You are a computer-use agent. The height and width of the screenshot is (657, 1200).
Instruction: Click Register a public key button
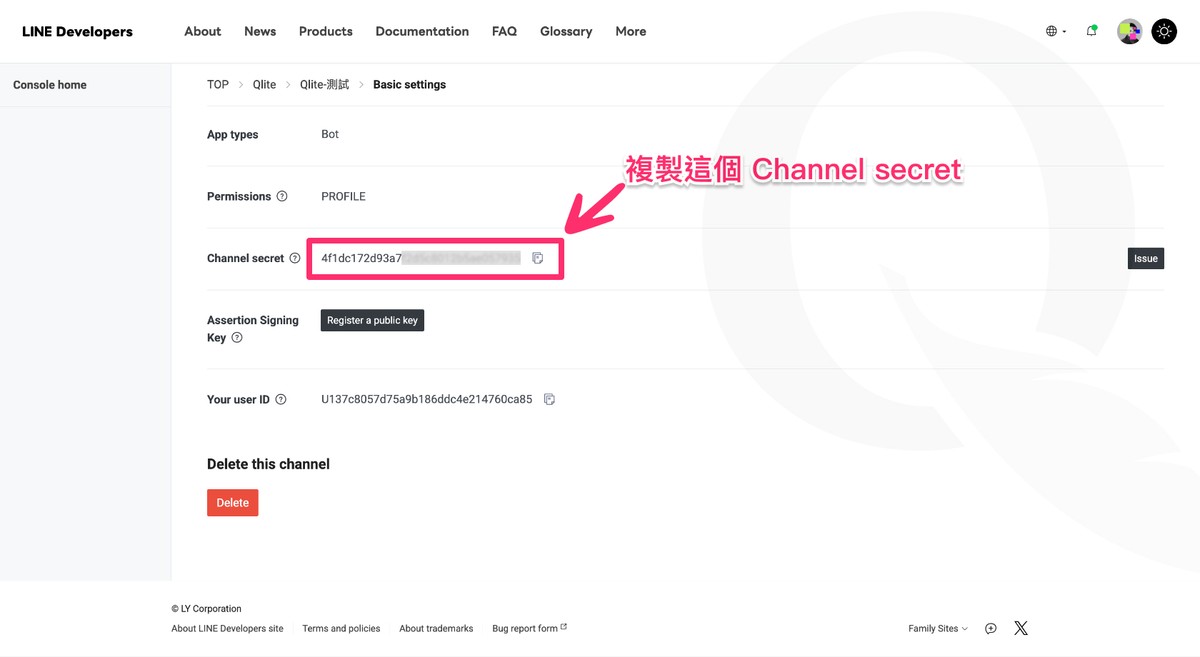pyautogui.click(x=372, y=320)
